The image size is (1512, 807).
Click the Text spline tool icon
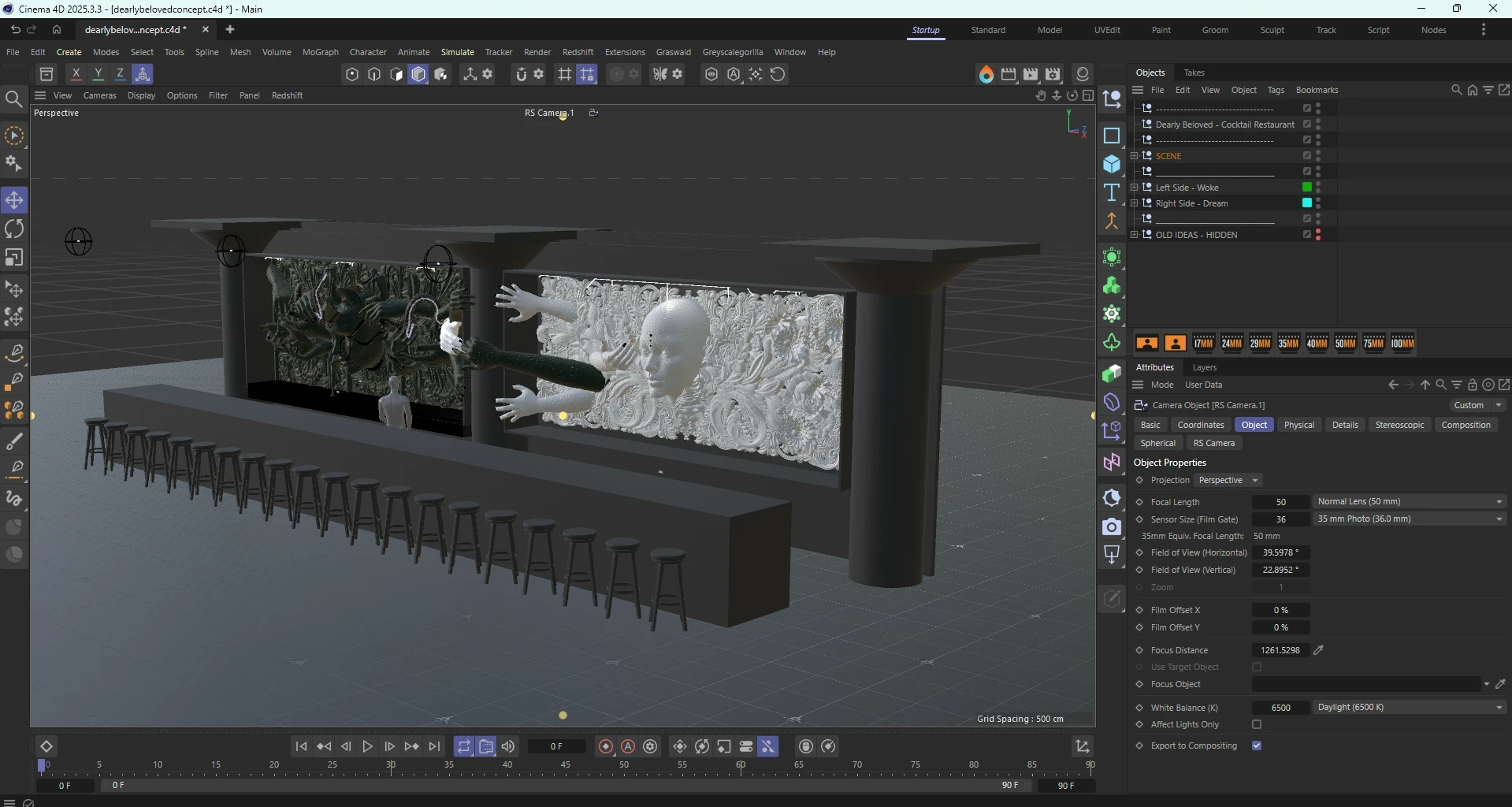1112,193
